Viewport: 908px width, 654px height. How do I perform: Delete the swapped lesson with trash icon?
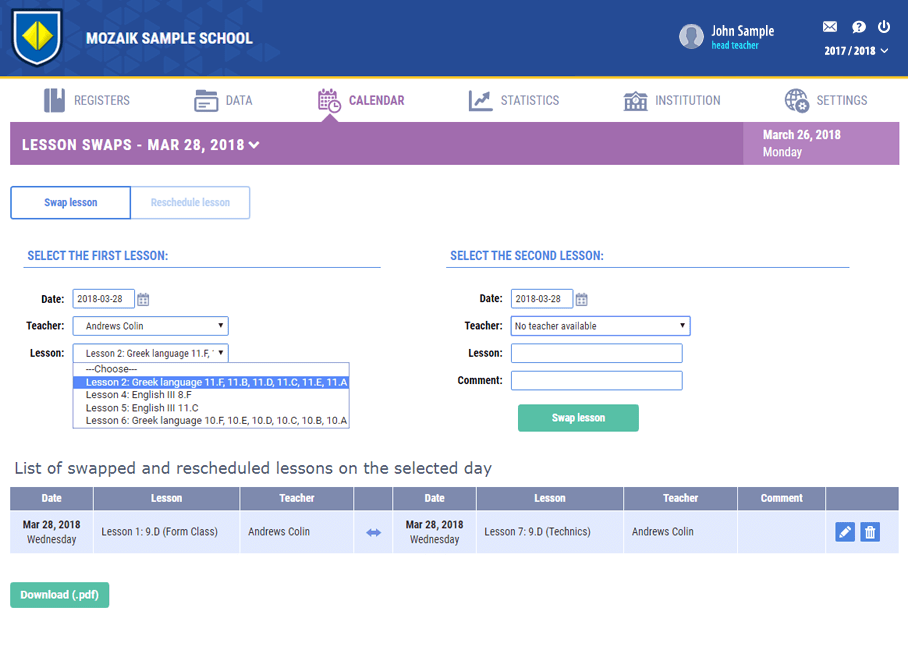click(x=870, y=532)
